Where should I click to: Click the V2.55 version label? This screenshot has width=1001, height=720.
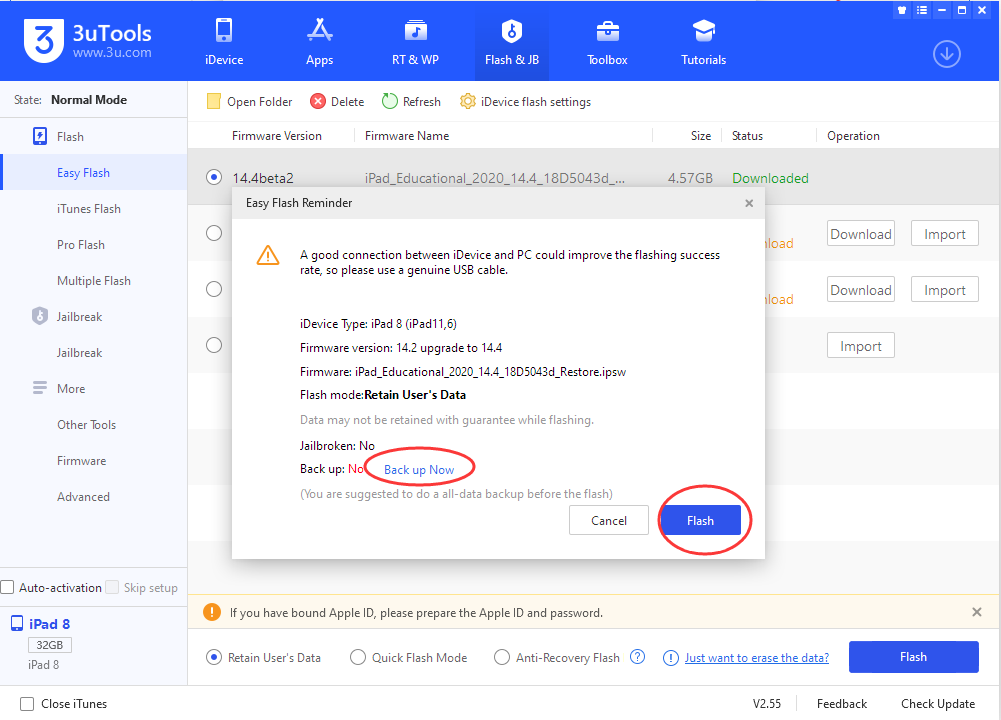tap(767, 703)
